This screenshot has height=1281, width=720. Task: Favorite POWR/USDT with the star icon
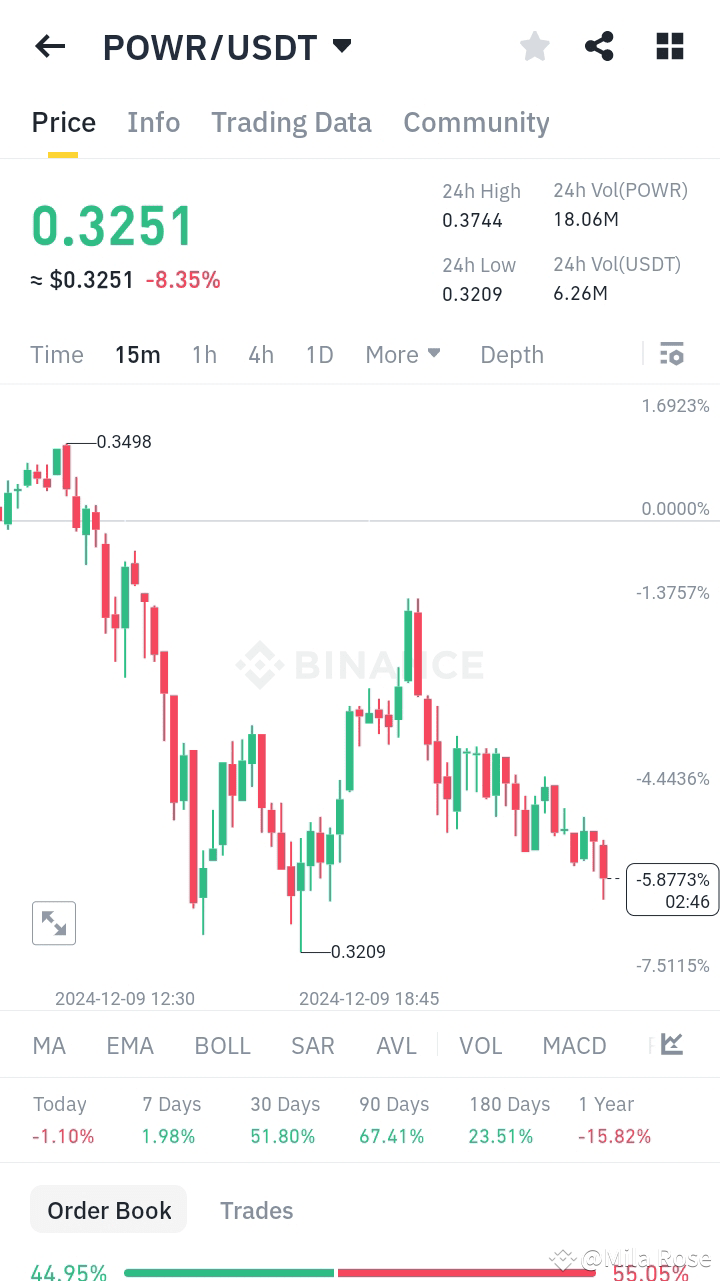coord(534,46)
